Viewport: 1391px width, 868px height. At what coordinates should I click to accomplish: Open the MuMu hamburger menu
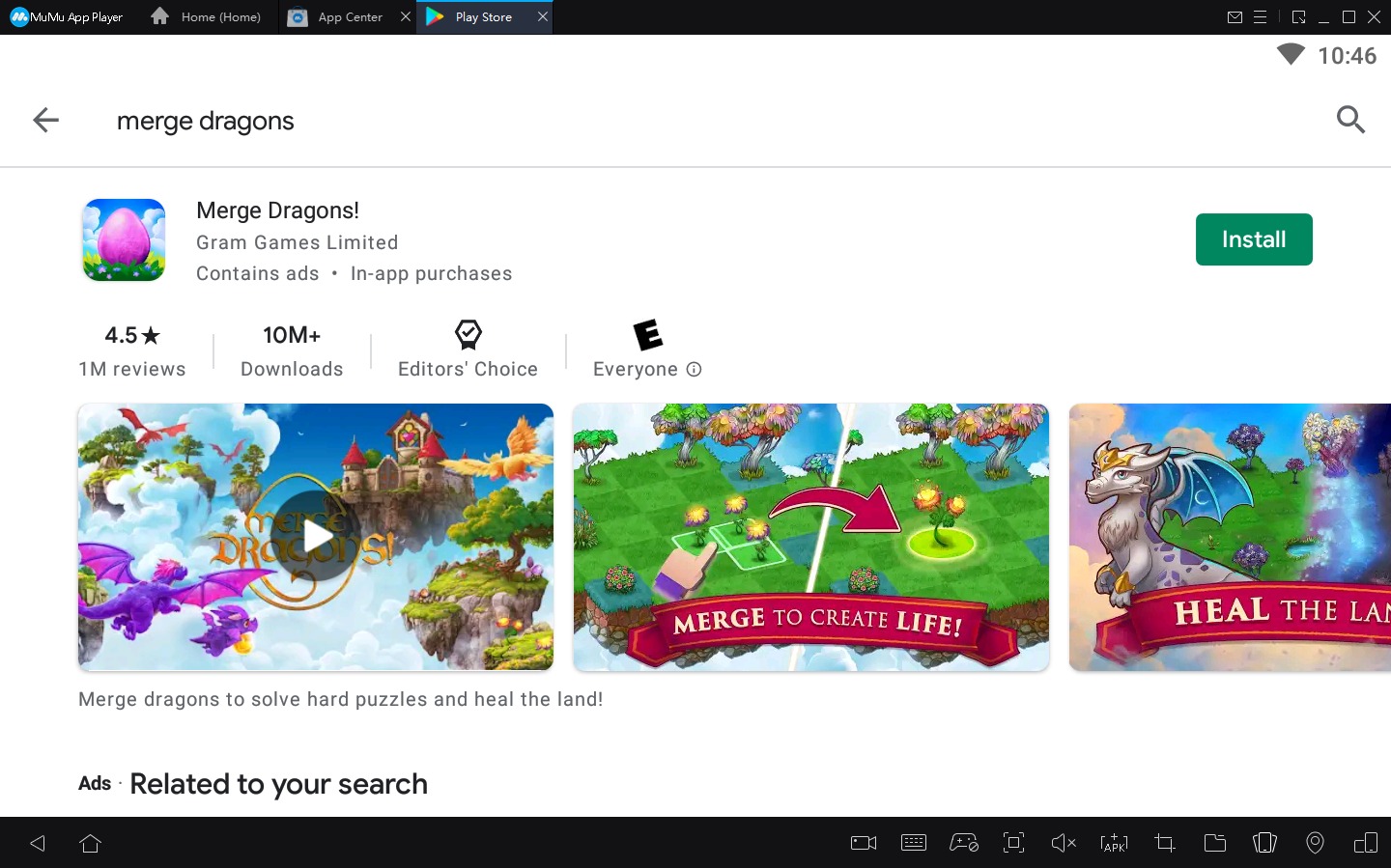coord(1261,17)
